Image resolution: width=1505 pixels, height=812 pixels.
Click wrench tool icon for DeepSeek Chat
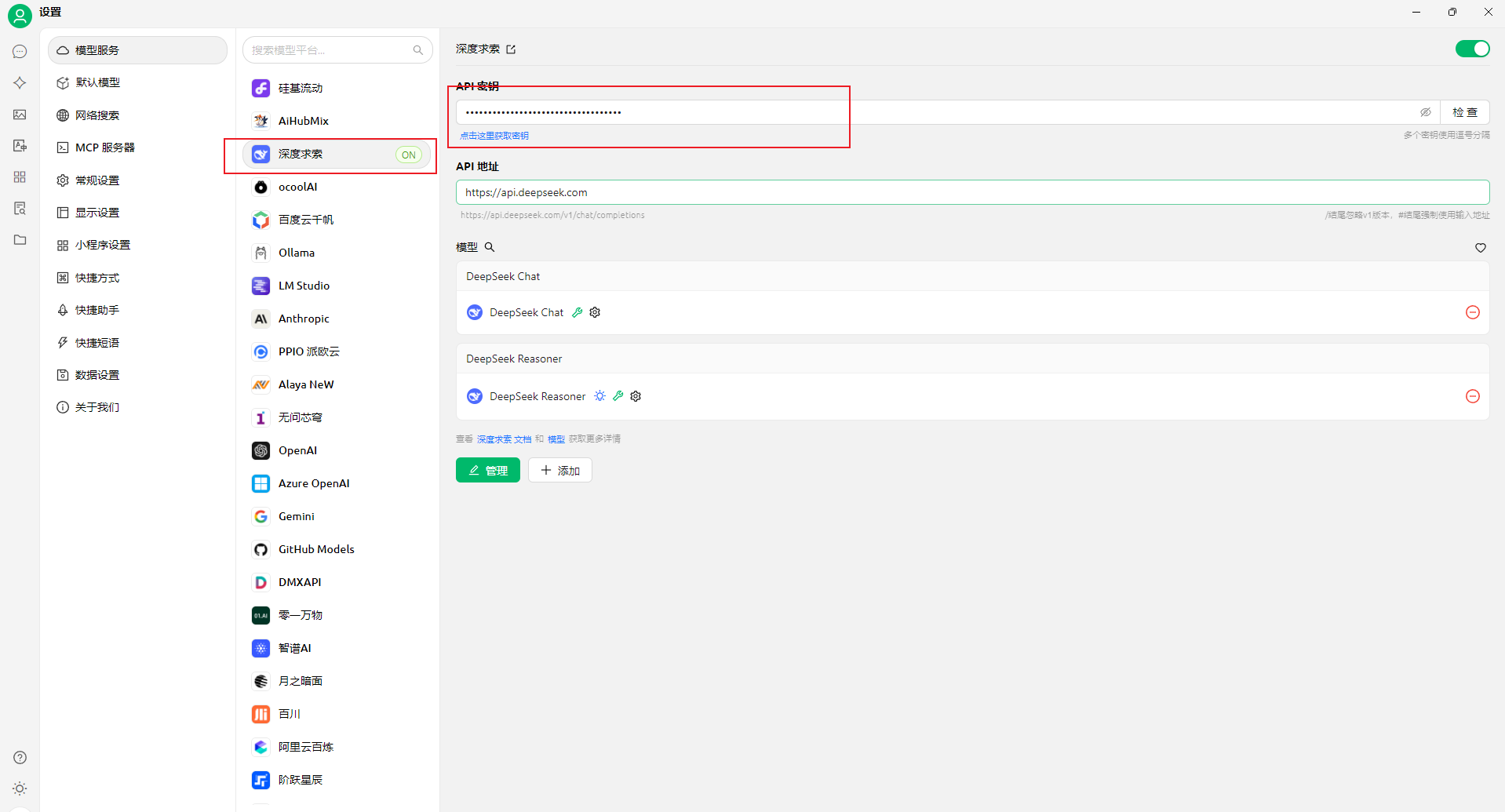577,312
